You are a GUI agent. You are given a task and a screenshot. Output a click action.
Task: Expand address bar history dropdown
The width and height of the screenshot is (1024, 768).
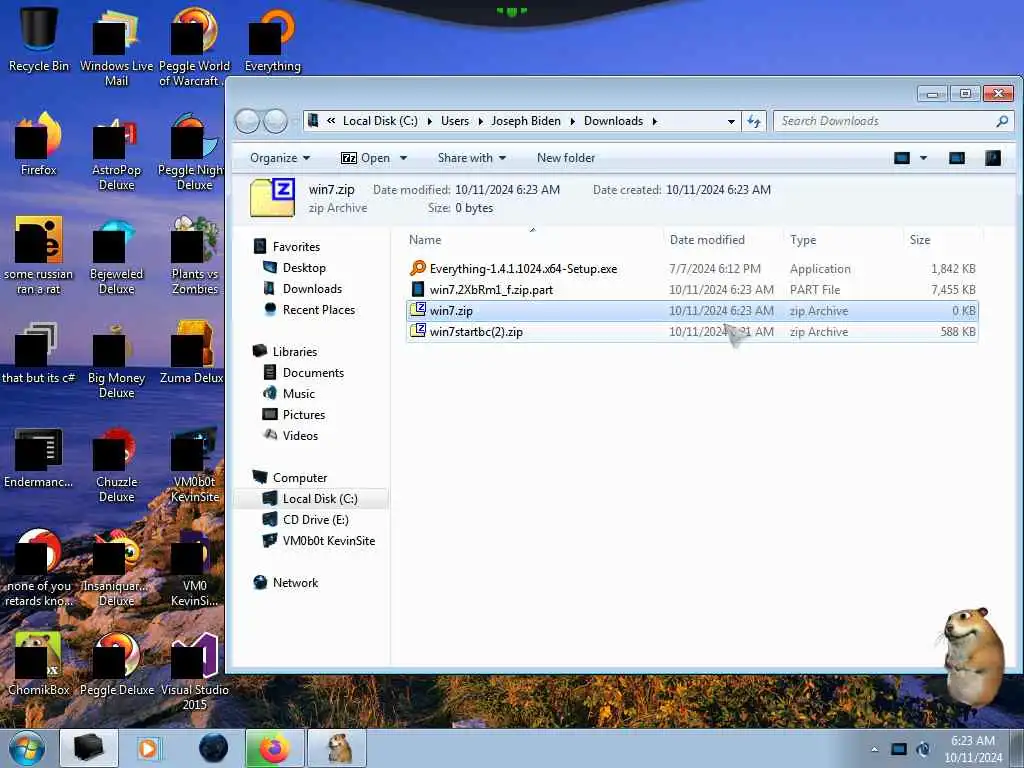(731, 121)
